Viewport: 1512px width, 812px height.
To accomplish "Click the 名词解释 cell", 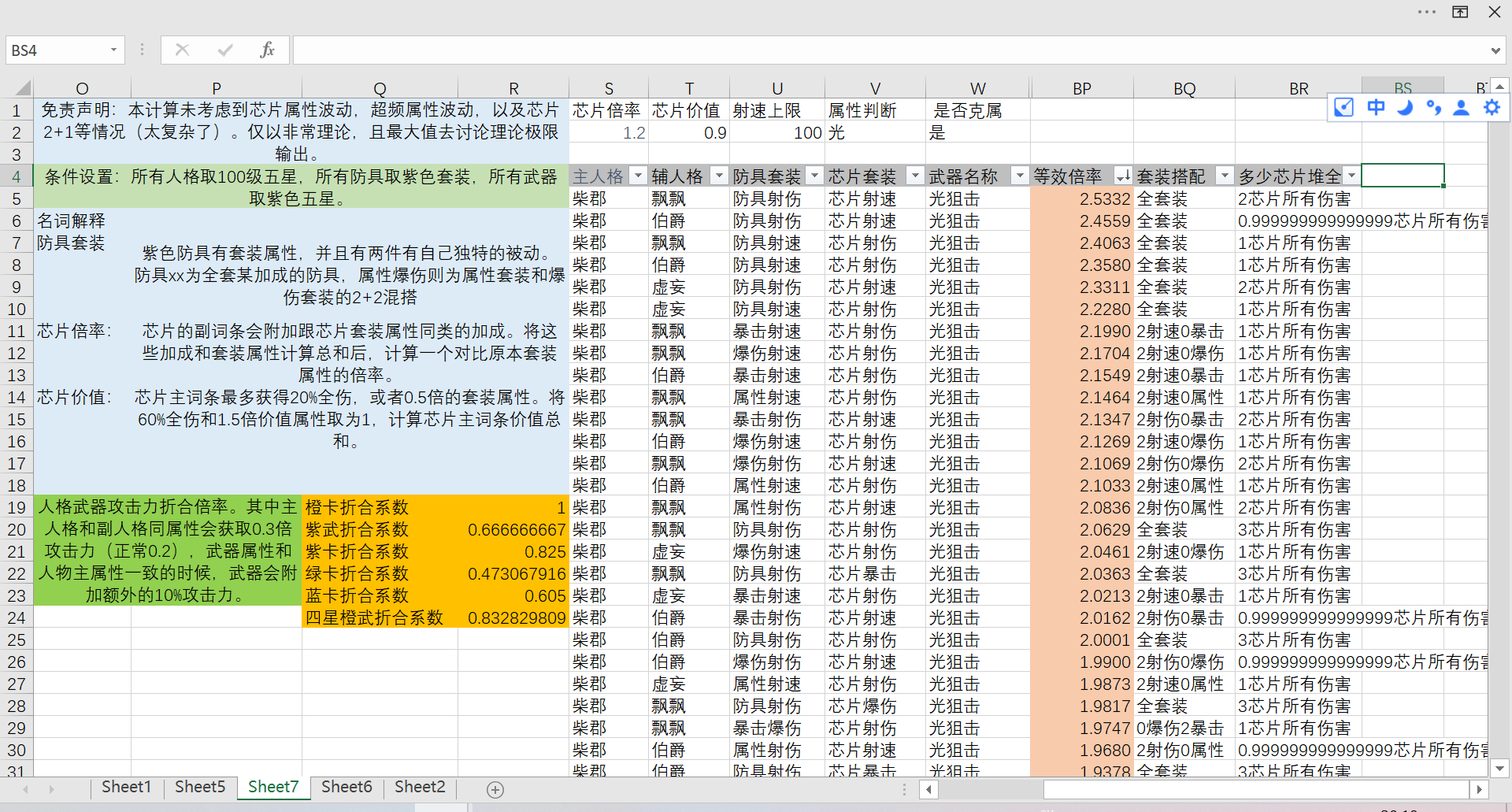I will click(x=82, y=221).
